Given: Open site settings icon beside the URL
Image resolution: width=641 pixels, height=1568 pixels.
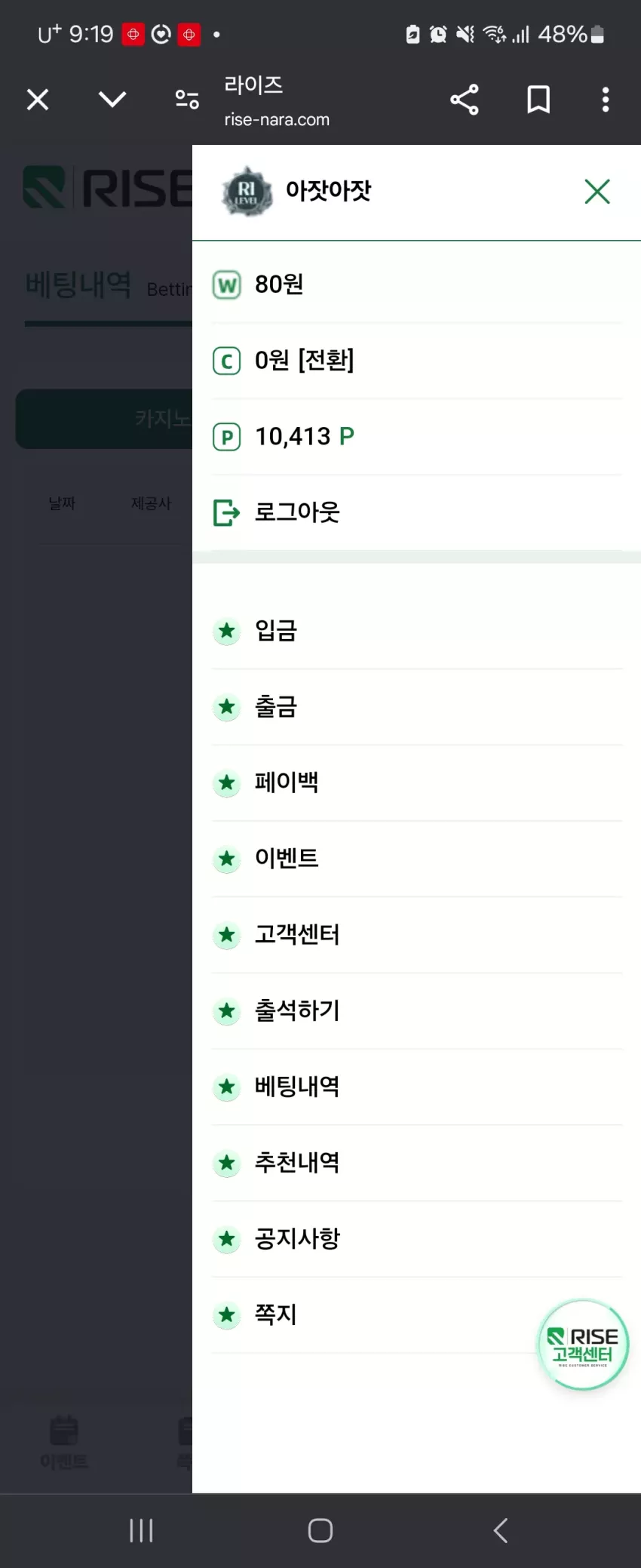Looking at the screenshot, I should click(187, 100).
